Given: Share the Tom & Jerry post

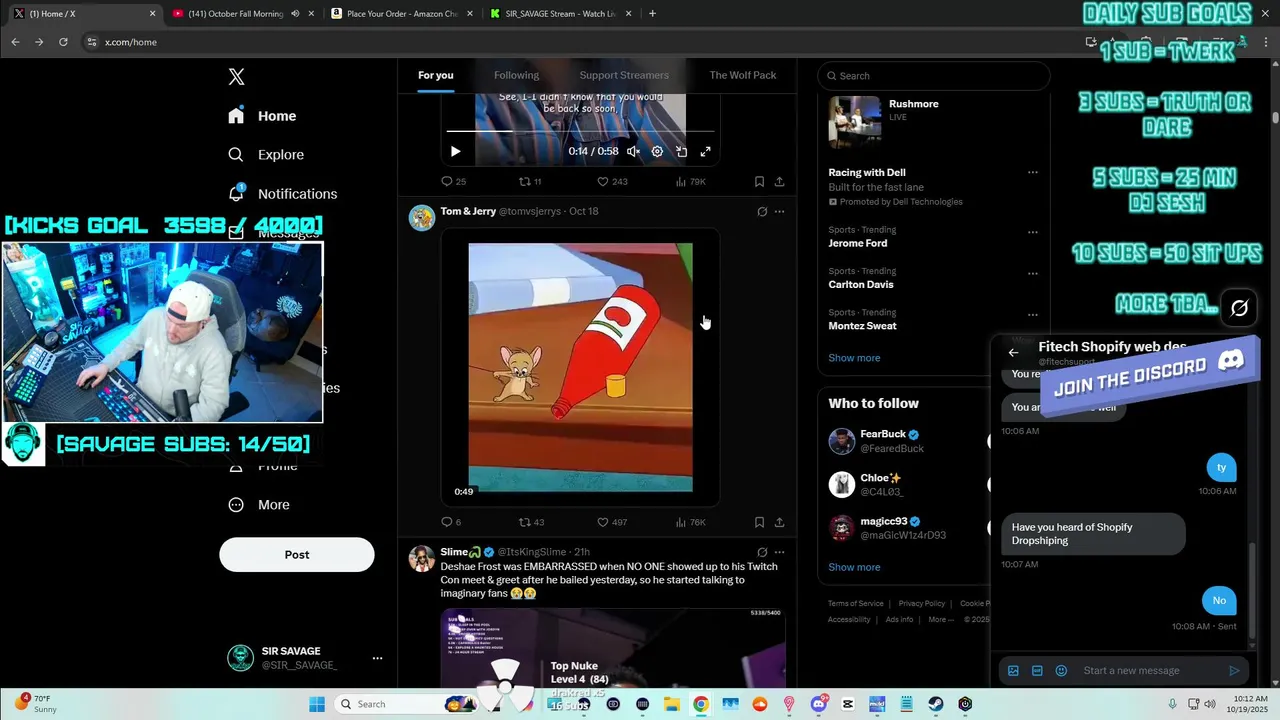Looking at the screenshot, I should pyautogui.click(x=779, y=522).
